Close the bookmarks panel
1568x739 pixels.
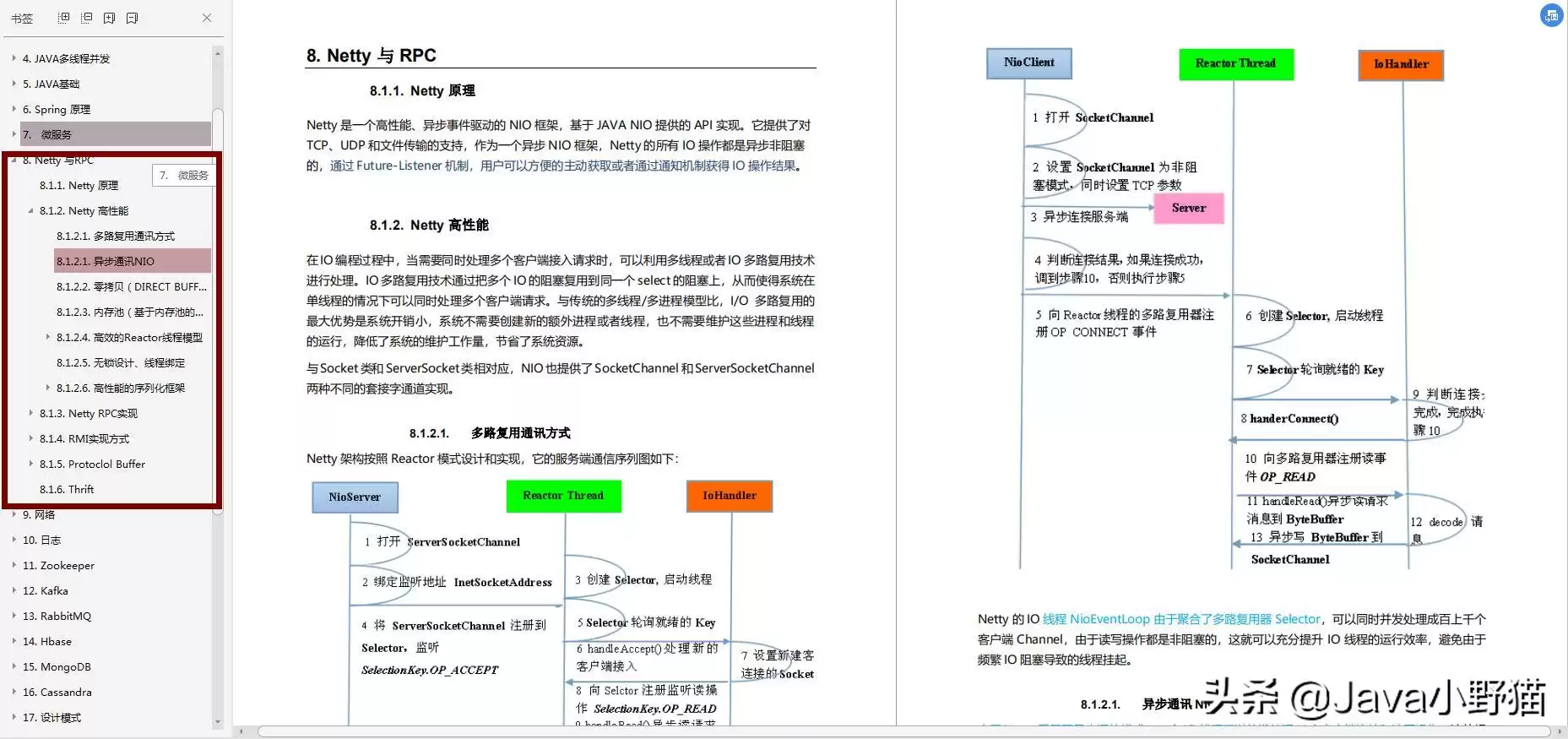tap(207, 18)
